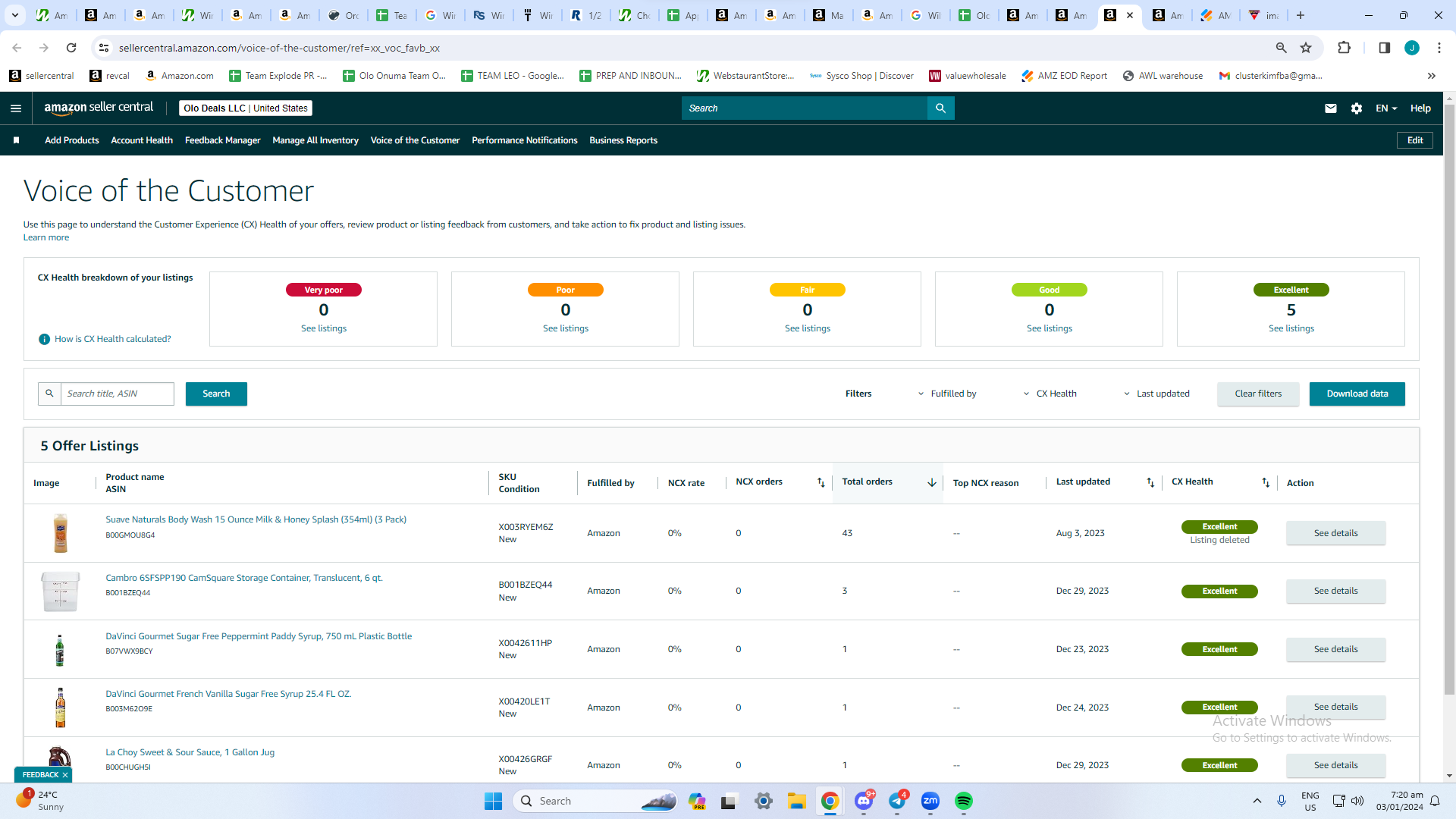This screenshot has width=1456, height=819.
Task: See listings under Very poor category
Action: 324,328
